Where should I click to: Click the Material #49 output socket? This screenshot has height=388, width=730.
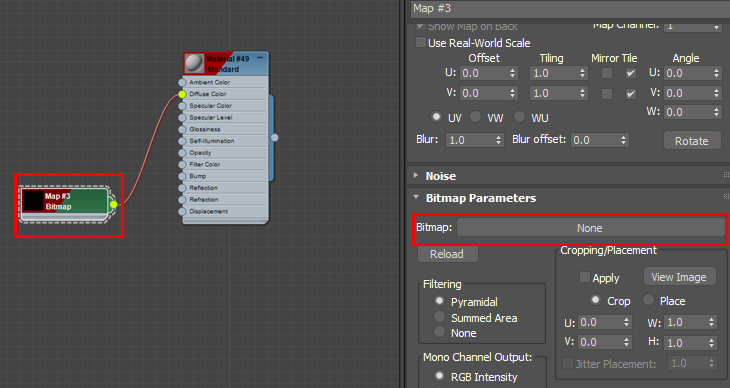[275, 137]
